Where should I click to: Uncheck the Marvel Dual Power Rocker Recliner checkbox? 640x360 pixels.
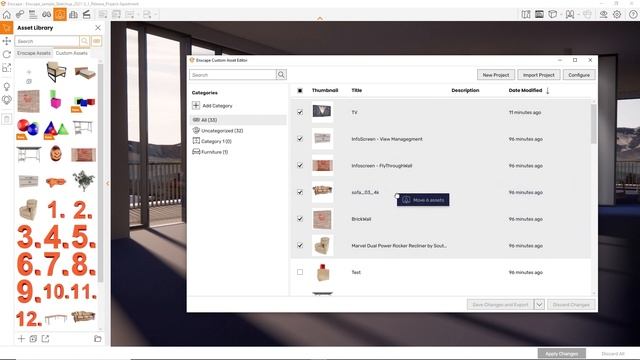300,245
